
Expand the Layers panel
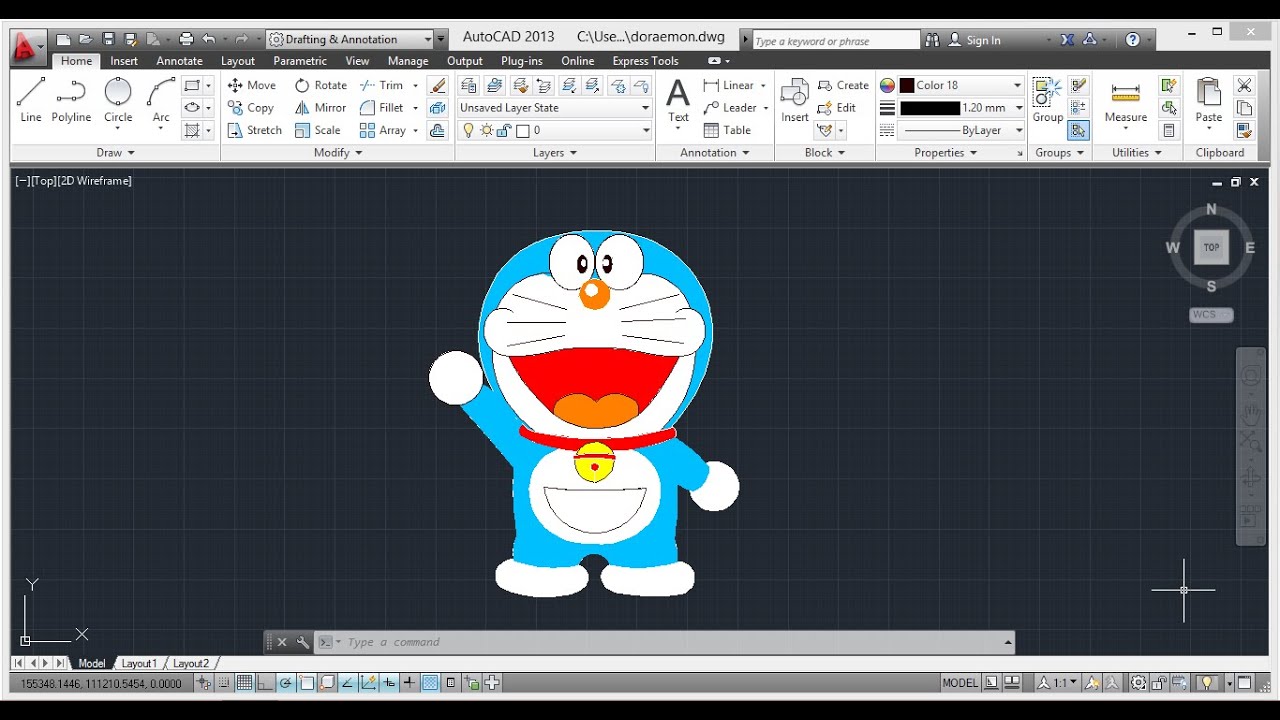[x=555, y=153]
